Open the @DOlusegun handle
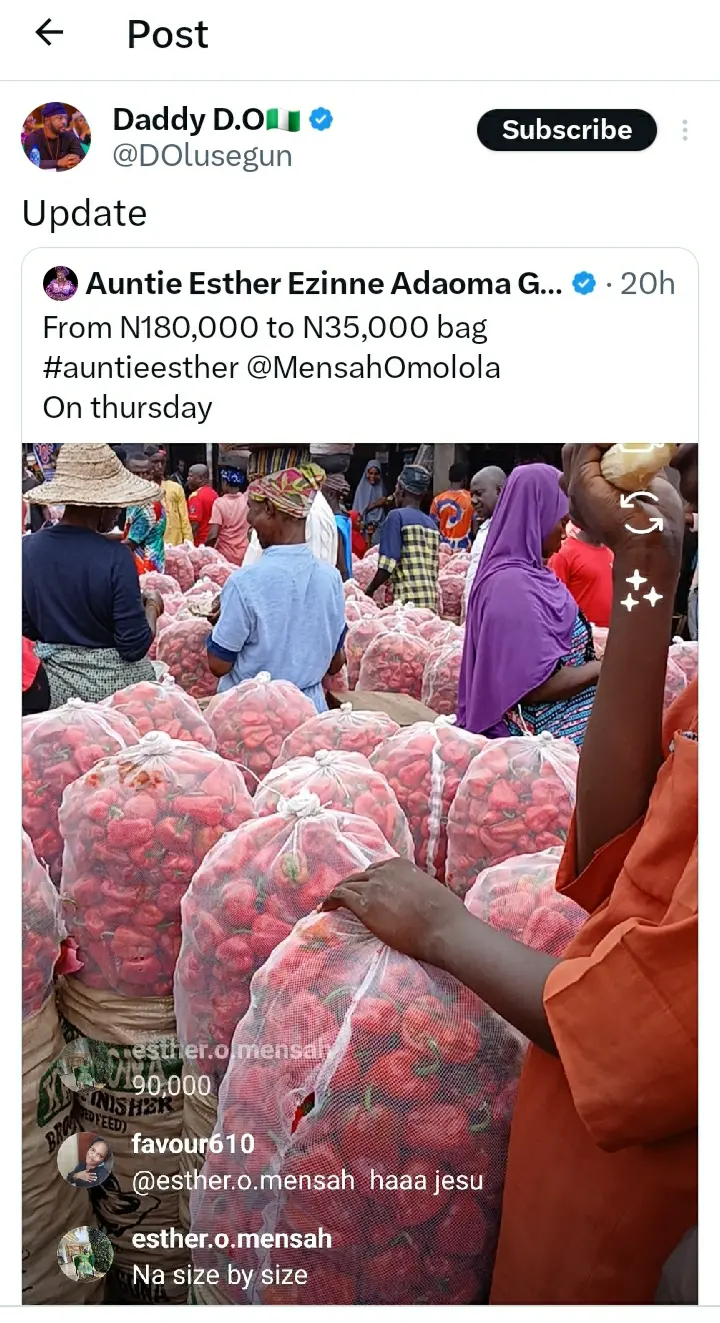 pyautogui.click(x=202, y=155)
